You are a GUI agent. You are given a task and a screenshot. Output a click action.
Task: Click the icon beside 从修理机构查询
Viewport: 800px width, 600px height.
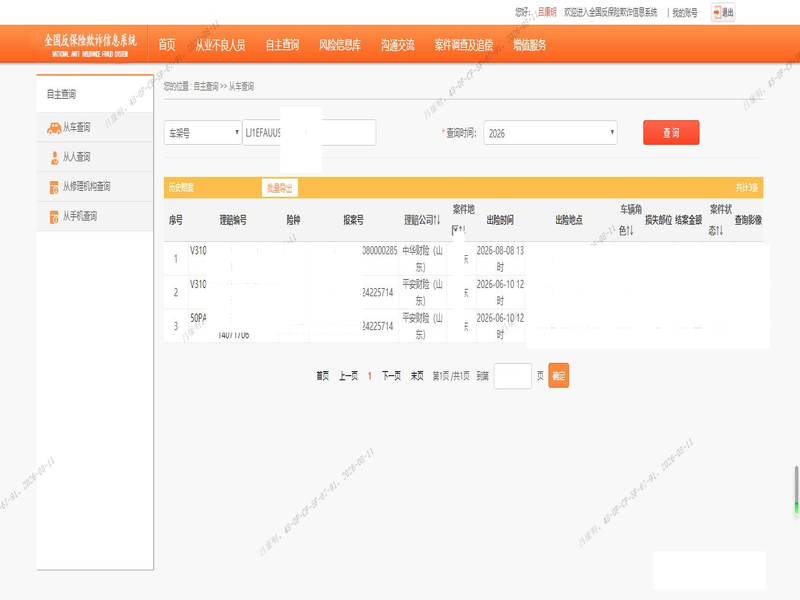point(54,187)
